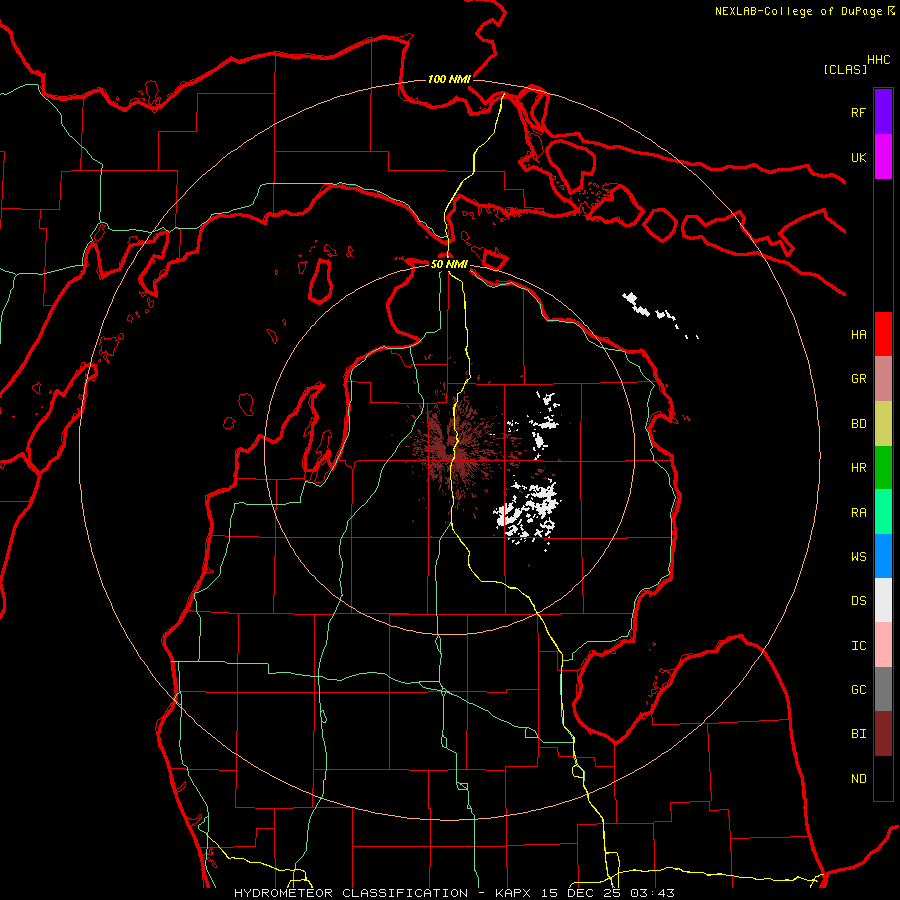Click the RA light green legend swatch
The image size is (900, 900).
point(883,512)
